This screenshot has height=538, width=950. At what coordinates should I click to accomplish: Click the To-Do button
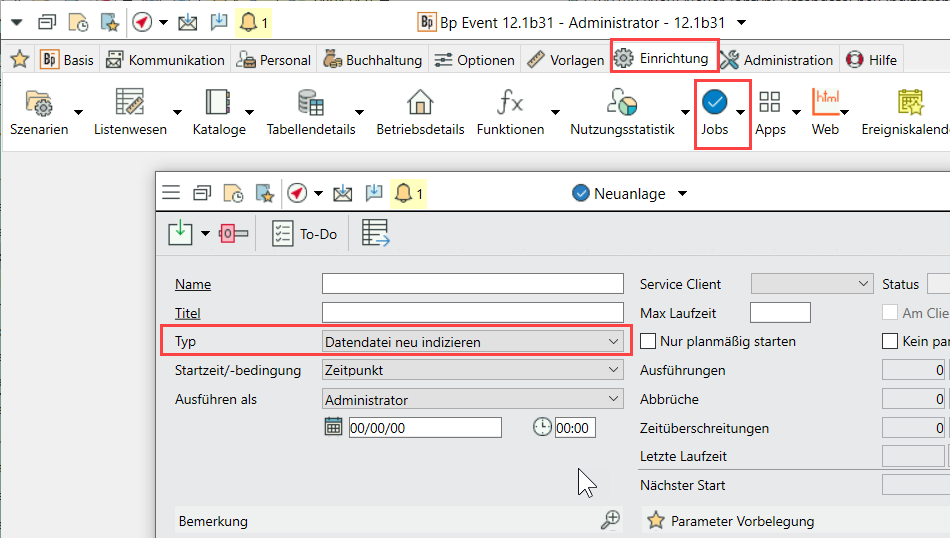click(306, 234)
